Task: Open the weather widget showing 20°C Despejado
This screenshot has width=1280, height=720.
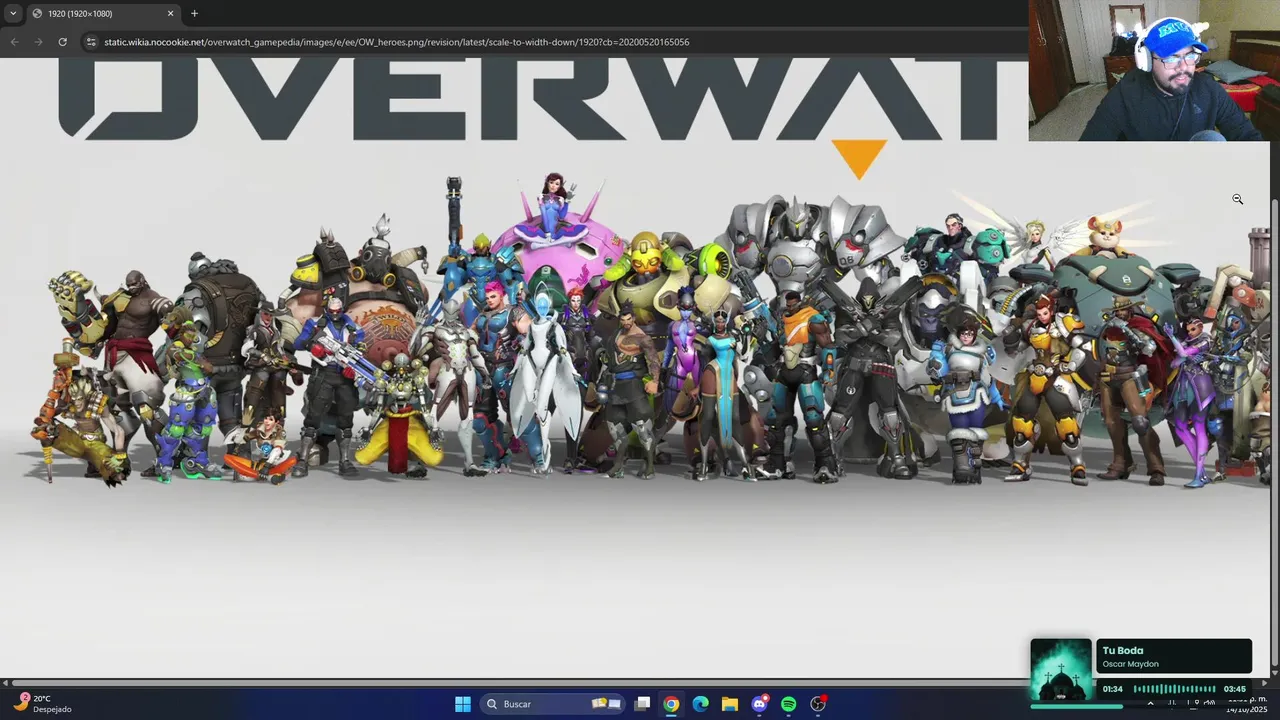Action: (x=42, y=704)
